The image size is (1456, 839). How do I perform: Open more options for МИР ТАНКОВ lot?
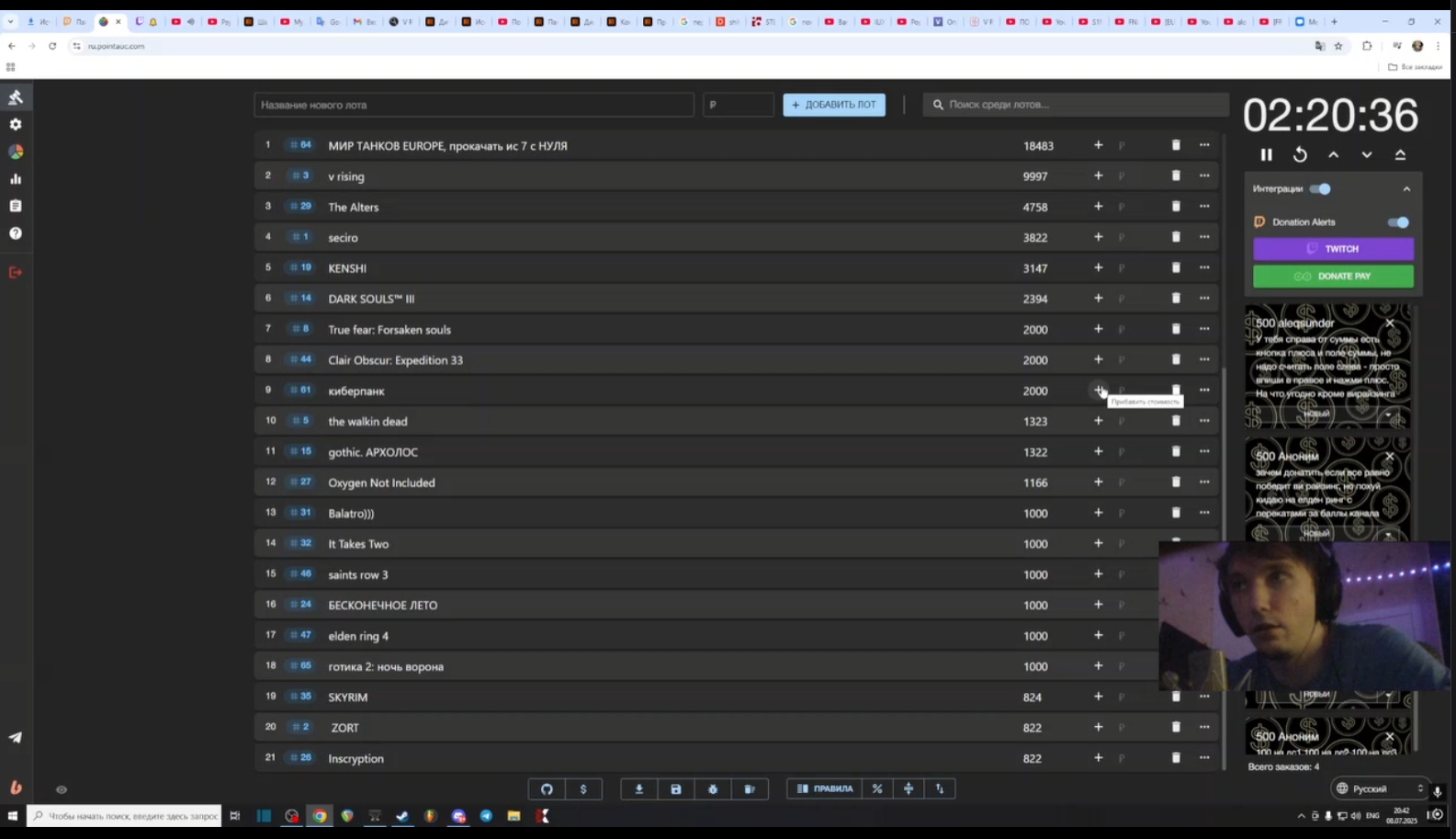[1204, 145]
